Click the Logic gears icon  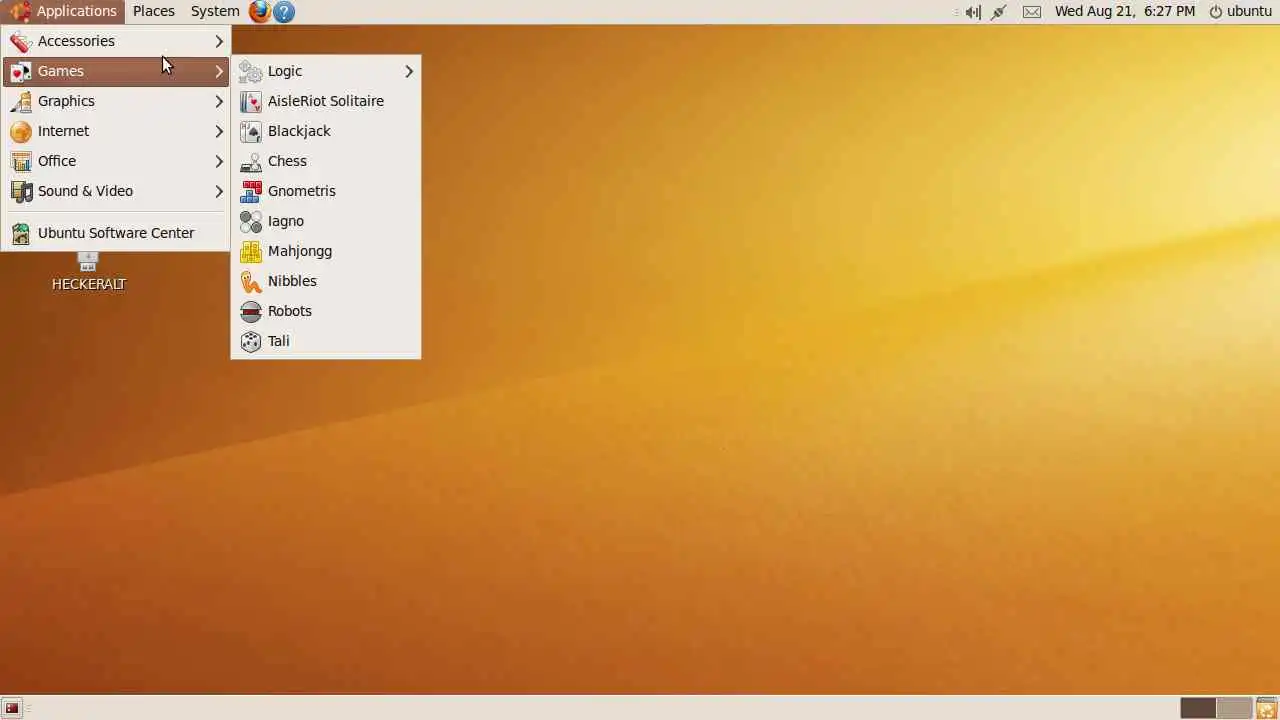(251, 71)
